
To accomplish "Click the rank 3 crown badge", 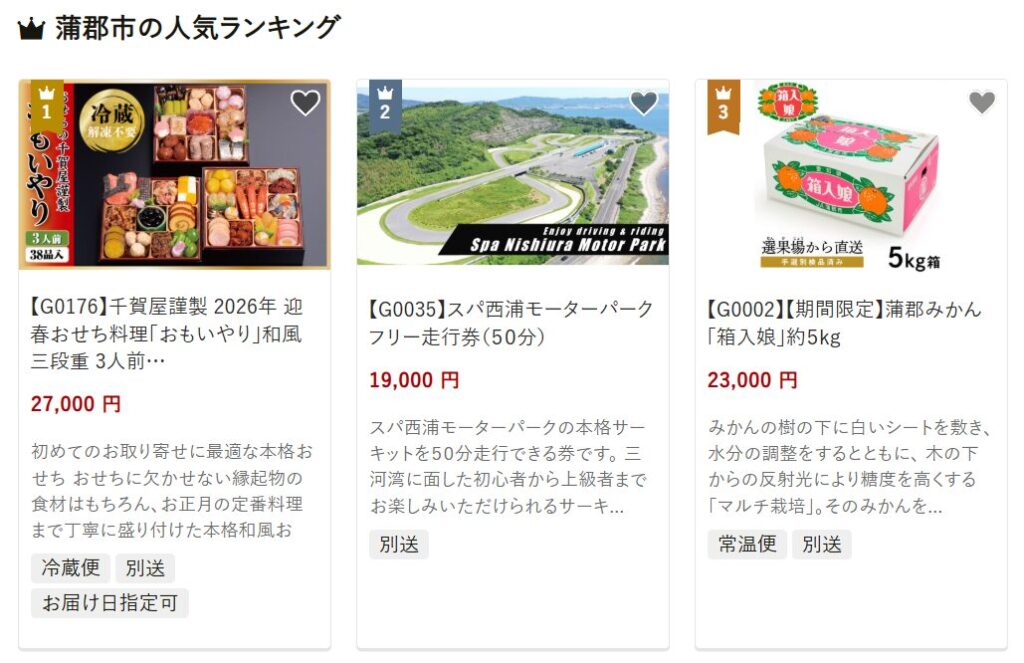I will tap(723, 106).
